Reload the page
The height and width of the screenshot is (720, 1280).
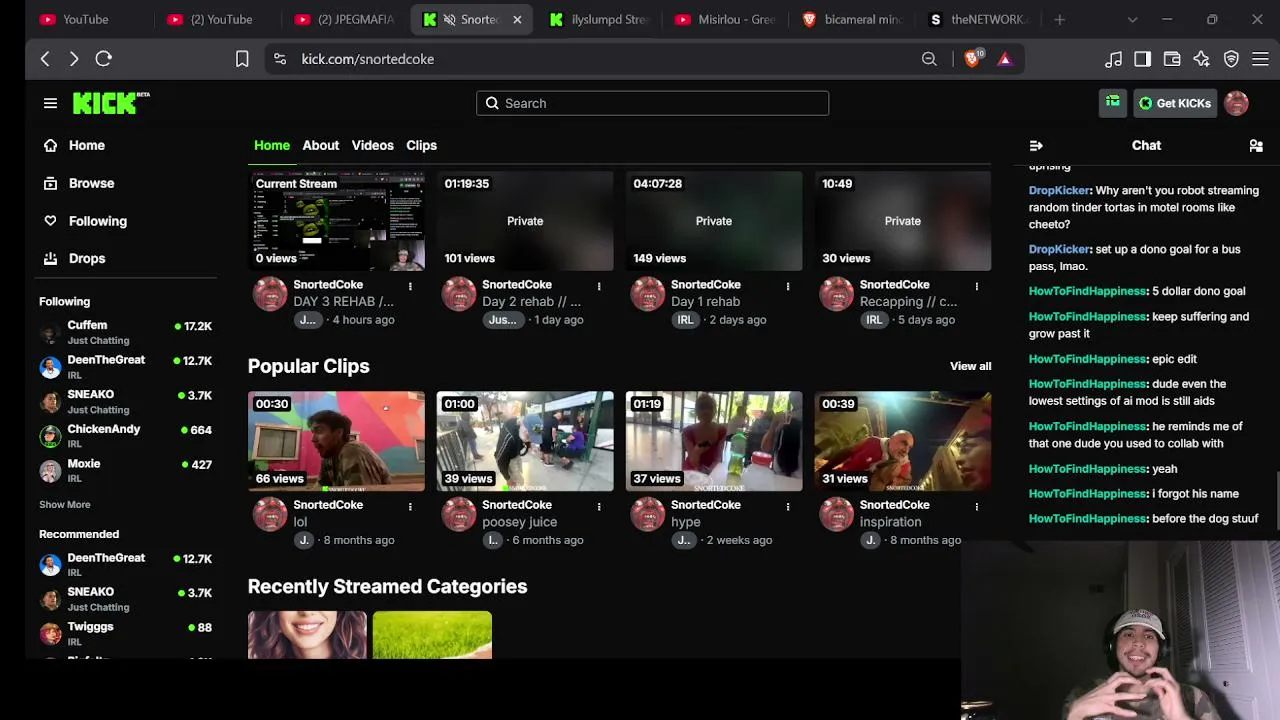tap(104, 59)
